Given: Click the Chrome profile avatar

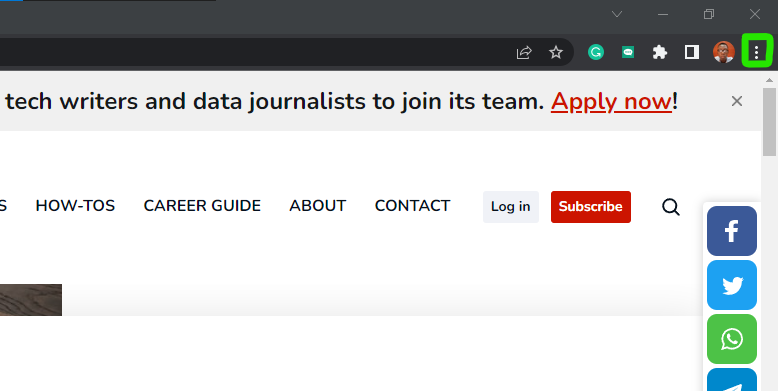Looking at the screenshot, I should [724, 52].
